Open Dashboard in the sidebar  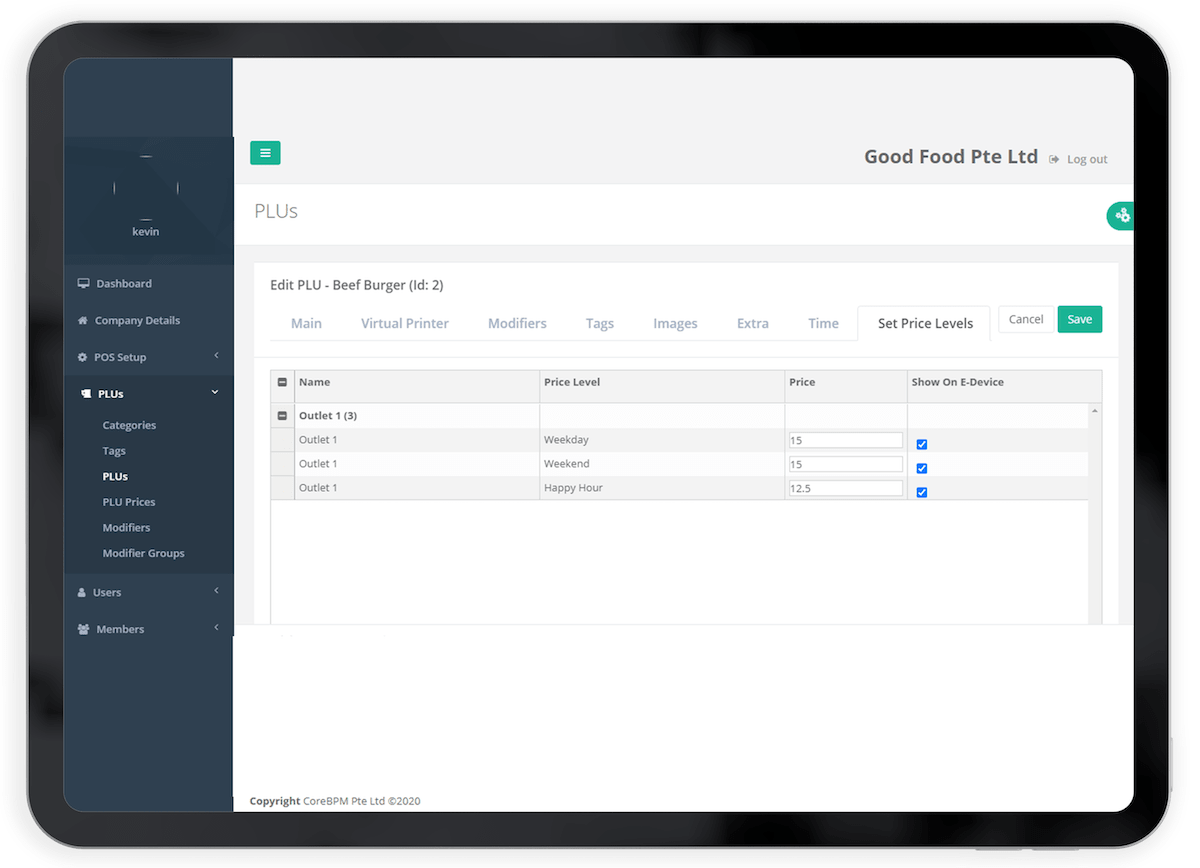(124, 283)
